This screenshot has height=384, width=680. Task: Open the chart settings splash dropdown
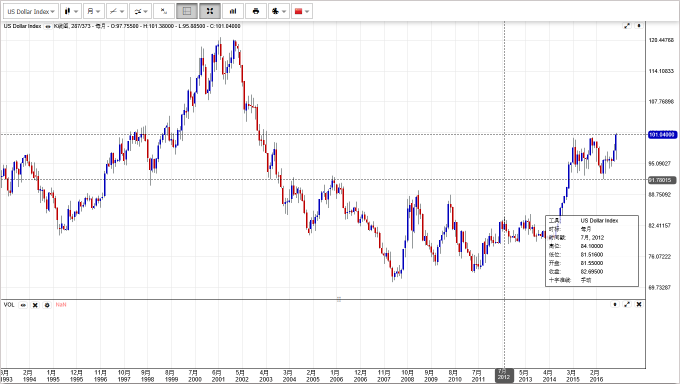(279, 11)
